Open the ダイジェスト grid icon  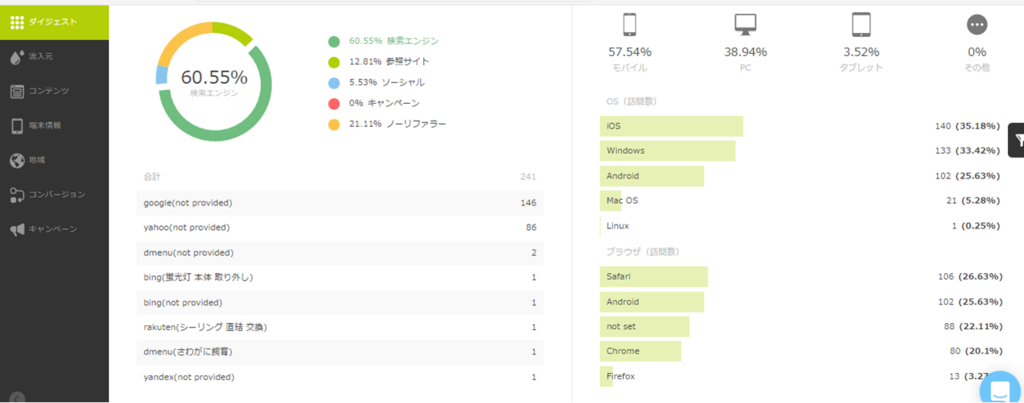[17, 20]
